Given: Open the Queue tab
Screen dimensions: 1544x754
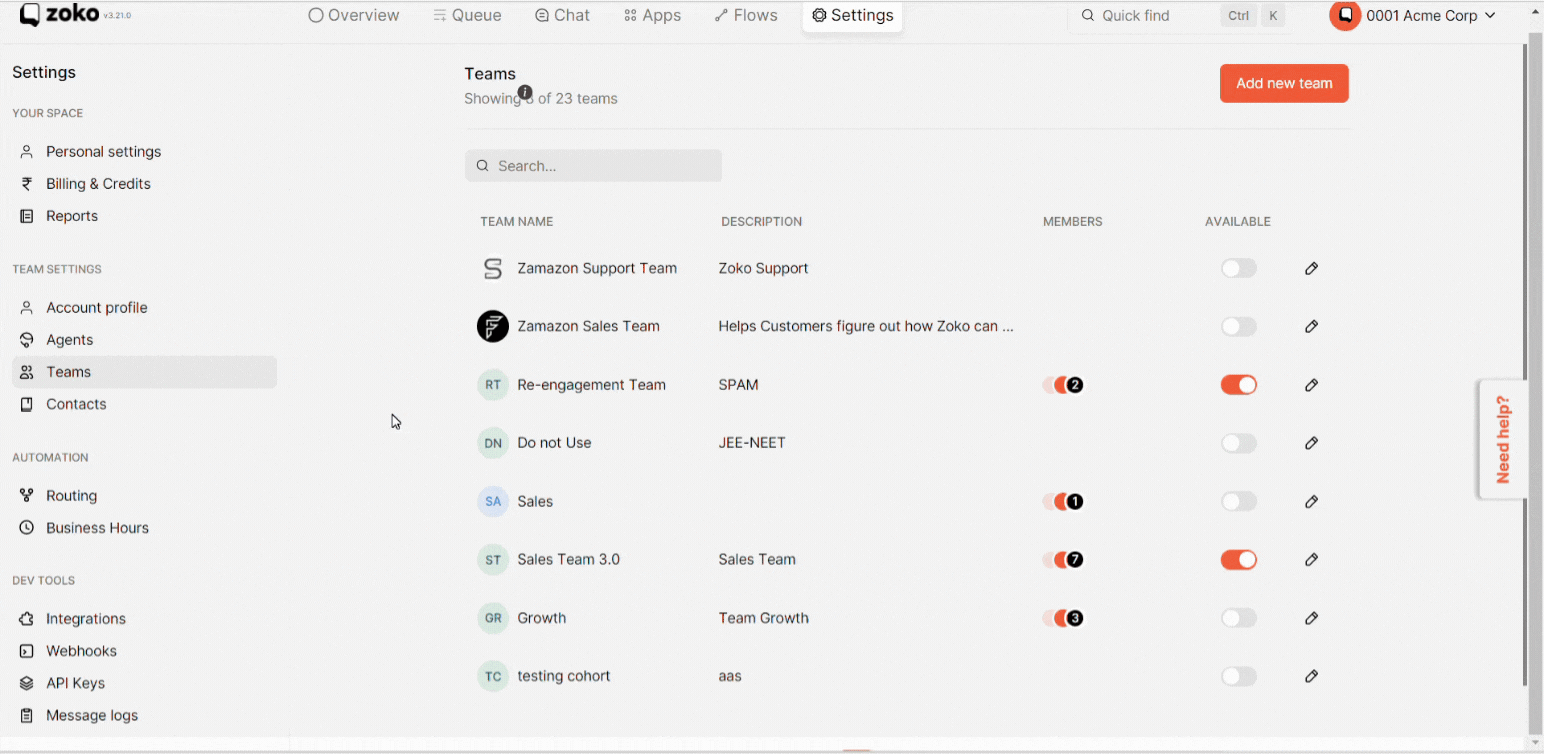Looking at the screenshot, I should click(x=468, y=15).
